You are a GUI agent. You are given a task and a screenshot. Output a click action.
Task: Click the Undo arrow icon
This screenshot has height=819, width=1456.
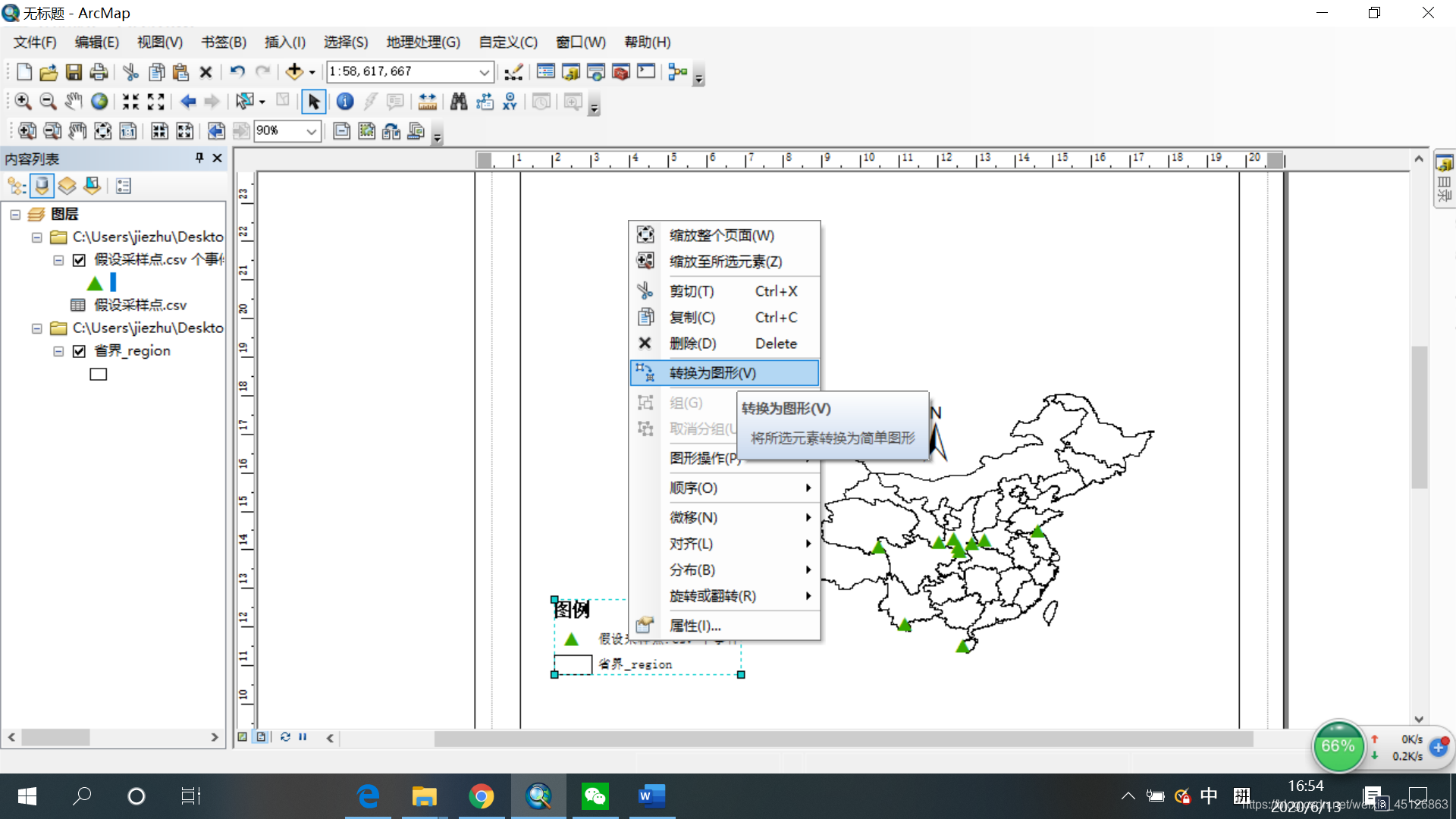[237, 72]
